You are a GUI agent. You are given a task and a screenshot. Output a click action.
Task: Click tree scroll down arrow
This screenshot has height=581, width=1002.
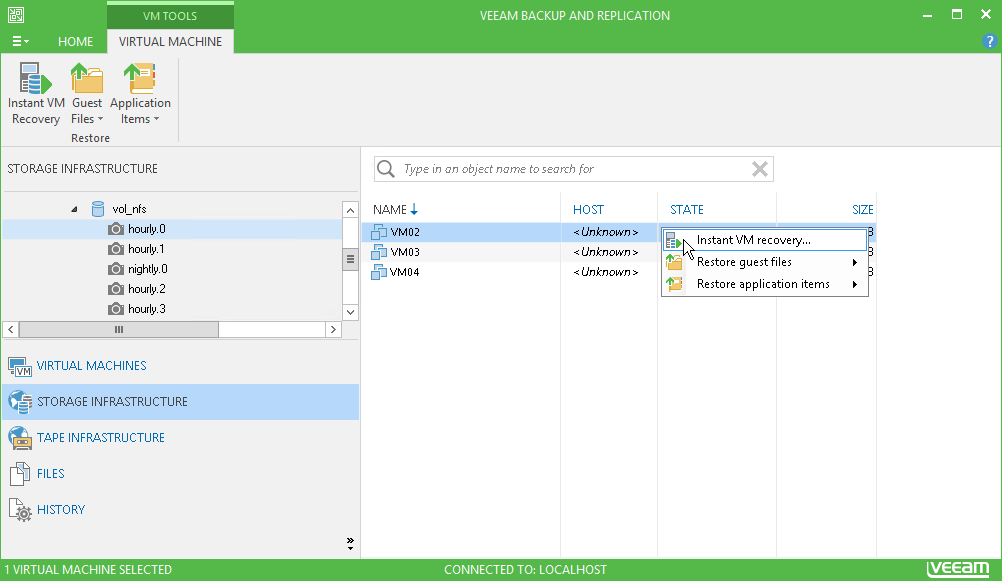pos(350,312)
